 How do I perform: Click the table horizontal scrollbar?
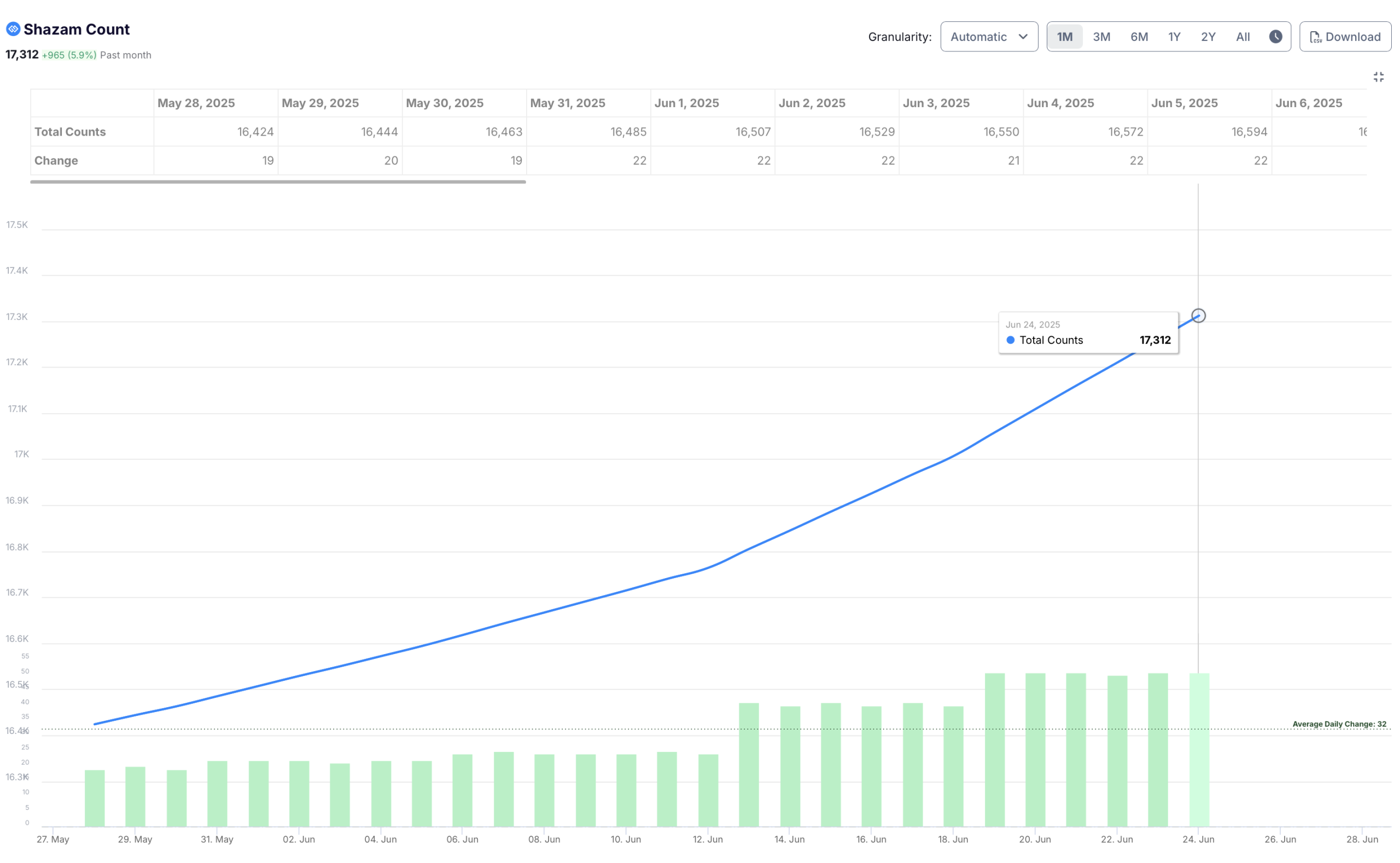(278, 182)
